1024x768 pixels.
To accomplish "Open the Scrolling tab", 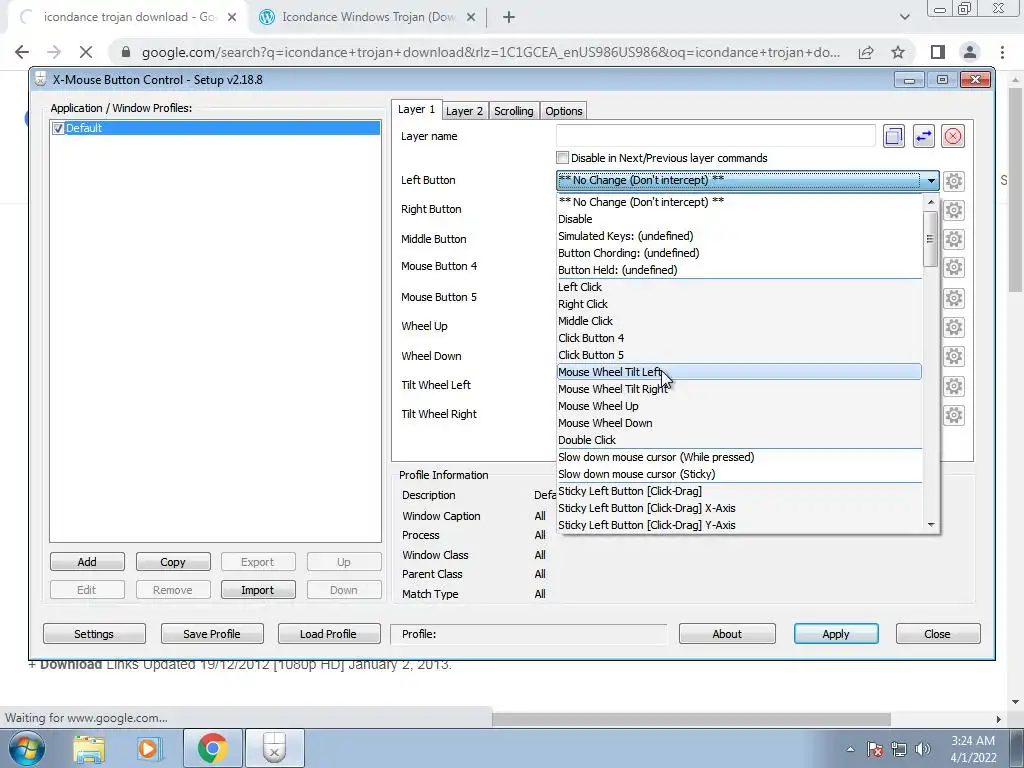I will (x=513, y=111).
